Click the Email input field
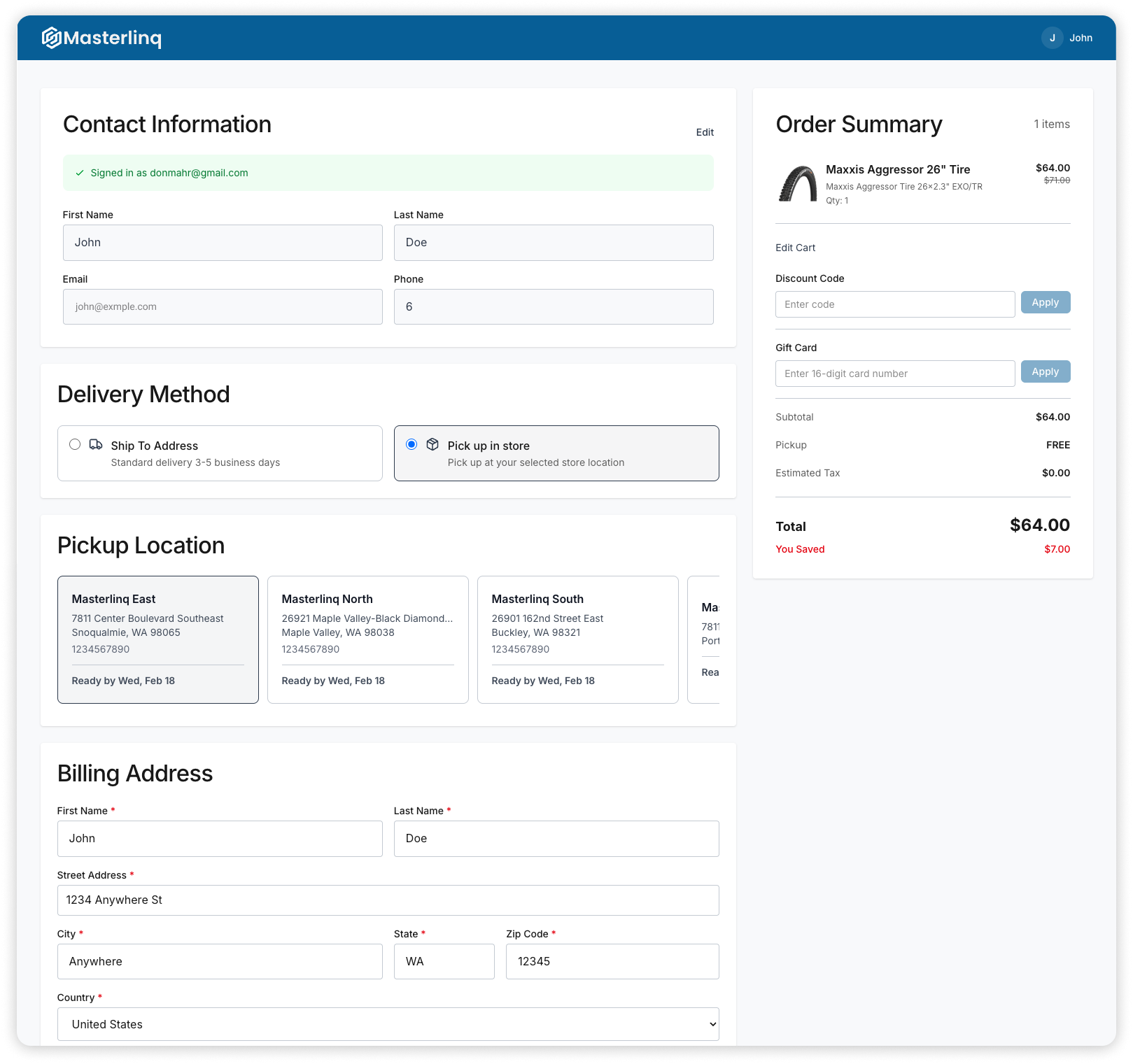 point(222,306)
